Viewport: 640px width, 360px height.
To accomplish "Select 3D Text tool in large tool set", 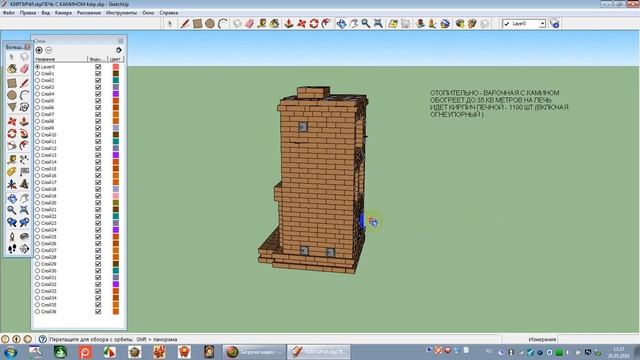I will click(x=24, y=184).
